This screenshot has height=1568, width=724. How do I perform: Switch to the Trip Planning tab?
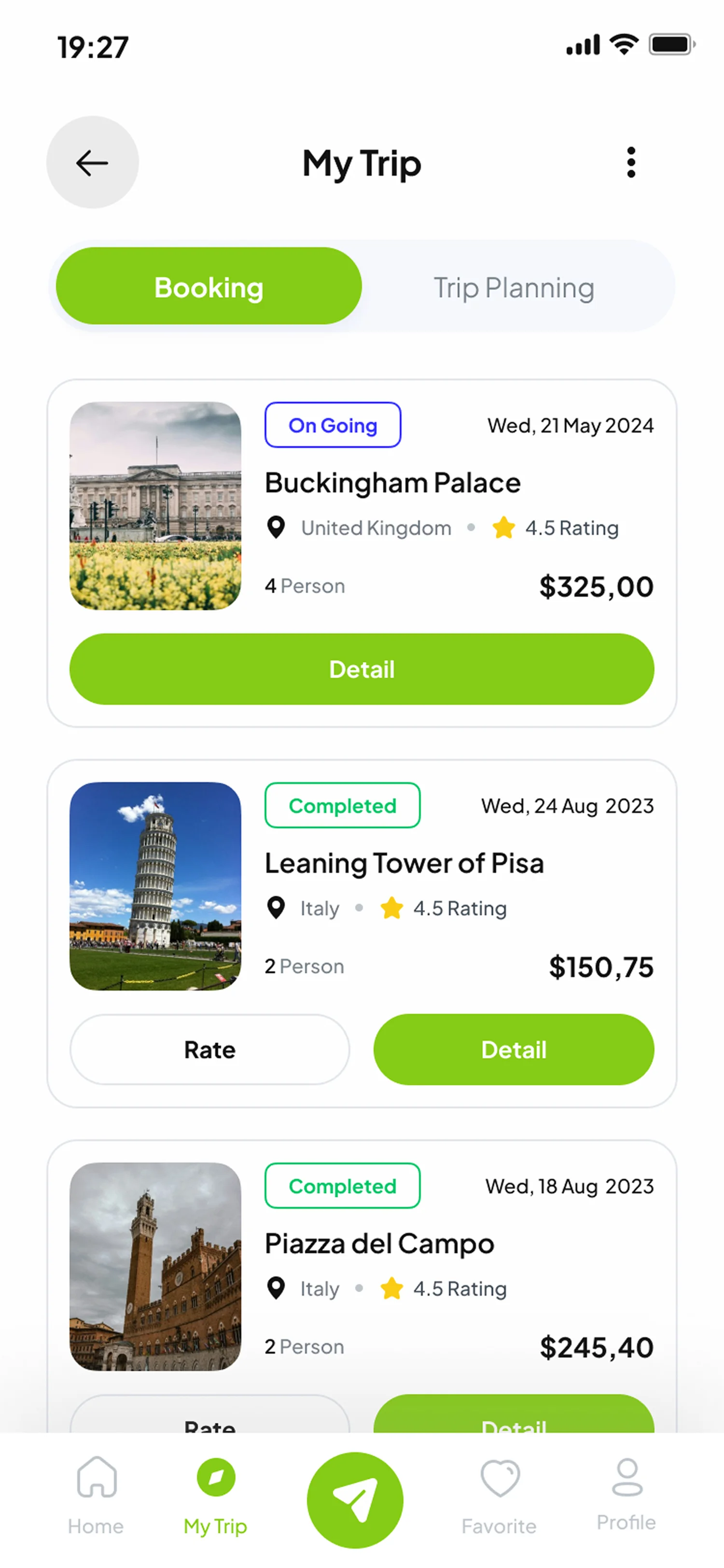click(x=514, y=287)
